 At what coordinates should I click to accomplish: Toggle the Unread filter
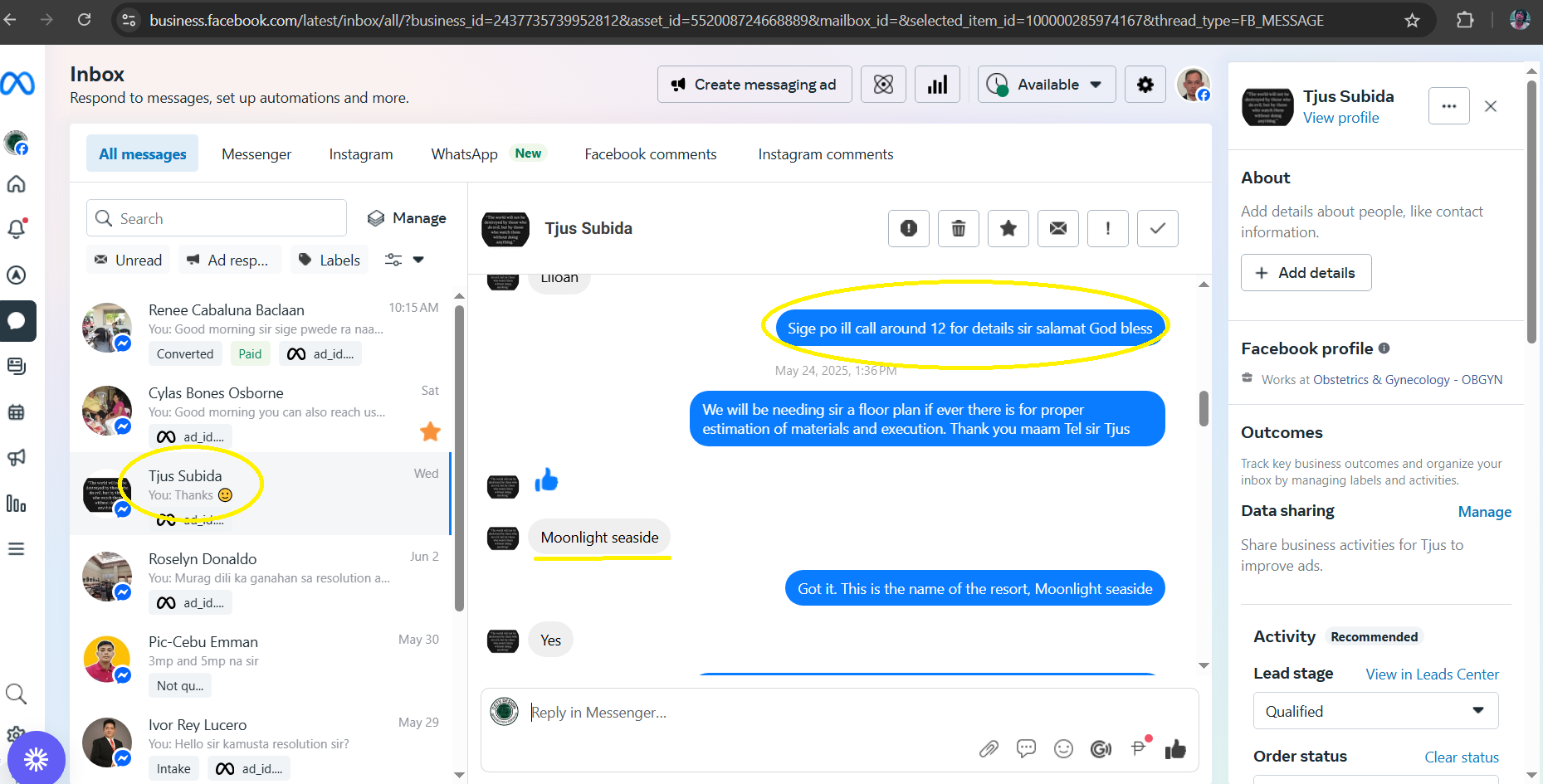click(x=129, y=260)
